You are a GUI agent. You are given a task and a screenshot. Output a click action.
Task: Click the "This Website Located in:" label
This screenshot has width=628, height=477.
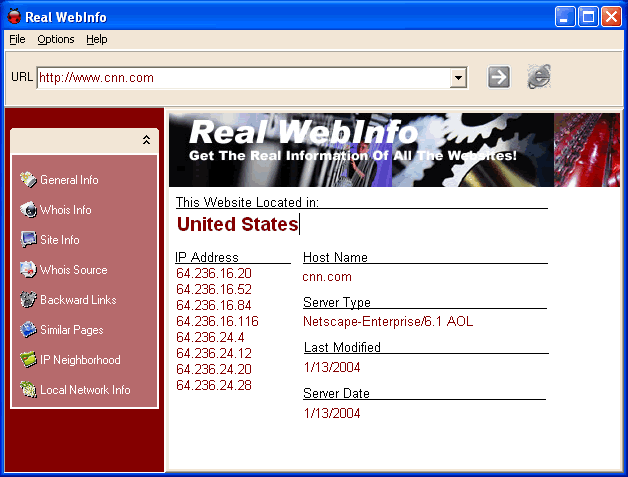coord(247,202)
